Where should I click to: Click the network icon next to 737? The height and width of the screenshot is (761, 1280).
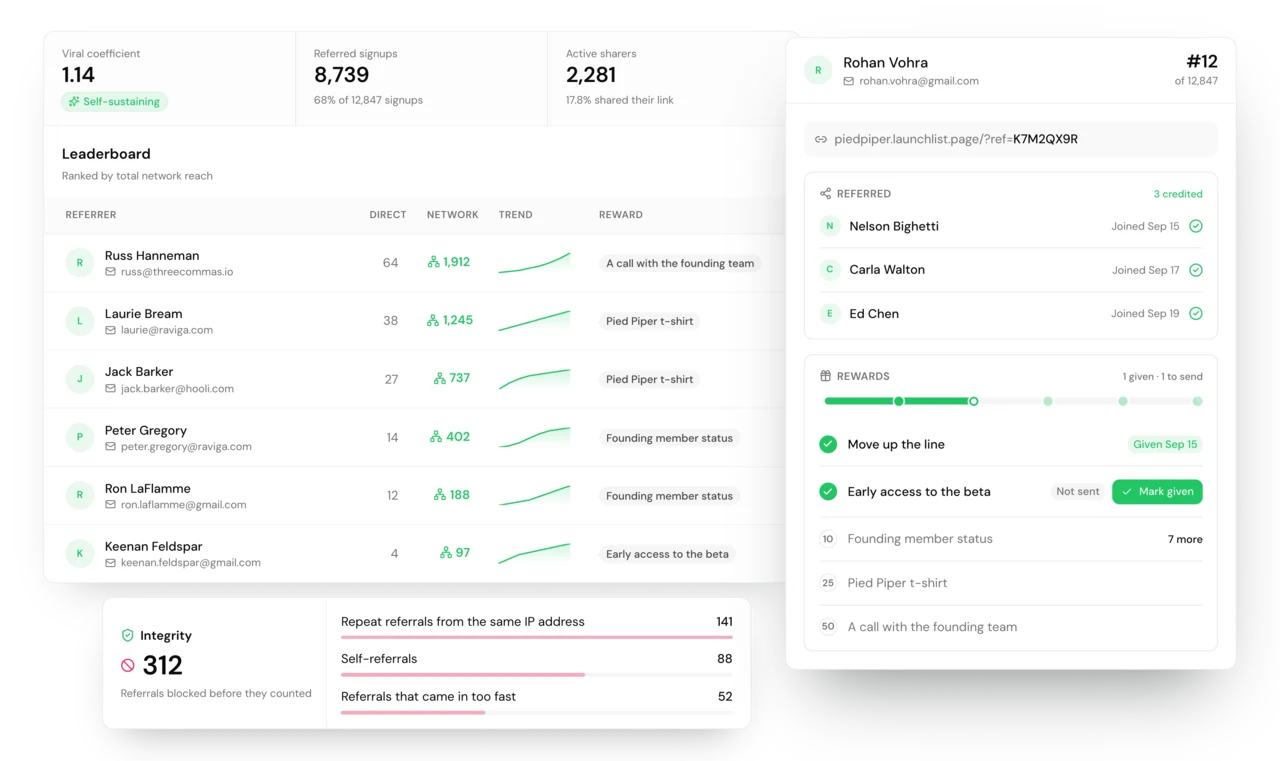coord(440,378)
